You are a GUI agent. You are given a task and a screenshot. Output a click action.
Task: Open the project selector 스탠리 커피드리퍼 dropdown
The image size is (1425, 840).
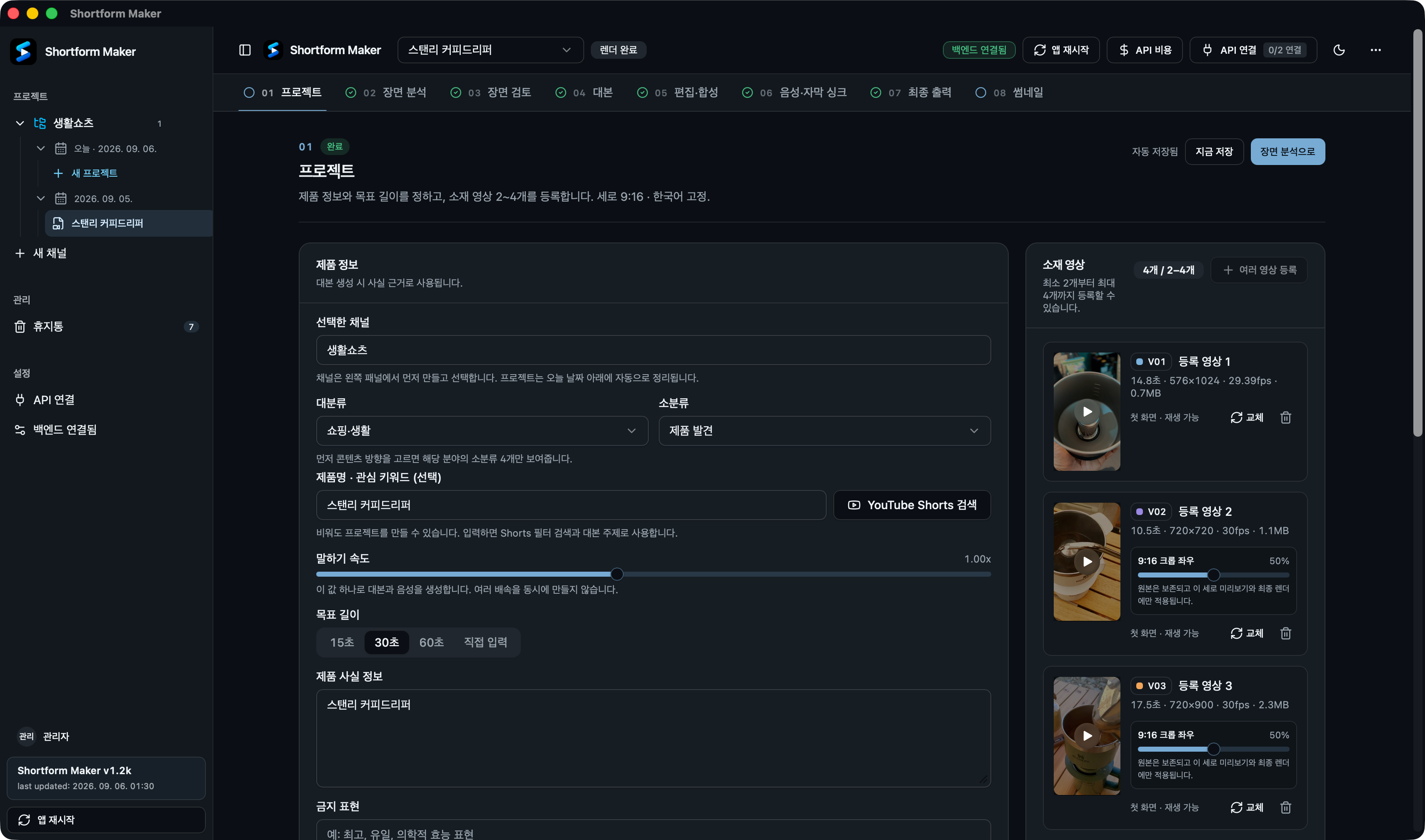[x=490, y=50]
